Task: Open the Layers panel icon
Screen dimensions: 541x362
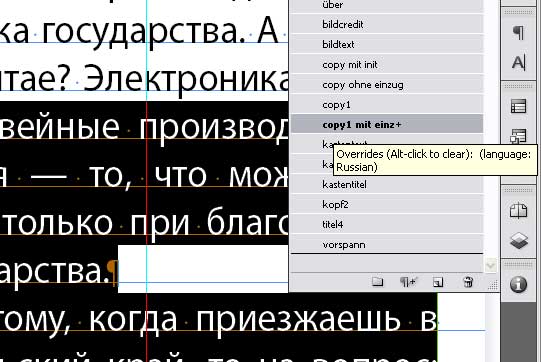Action: click(x=518, y=241)
